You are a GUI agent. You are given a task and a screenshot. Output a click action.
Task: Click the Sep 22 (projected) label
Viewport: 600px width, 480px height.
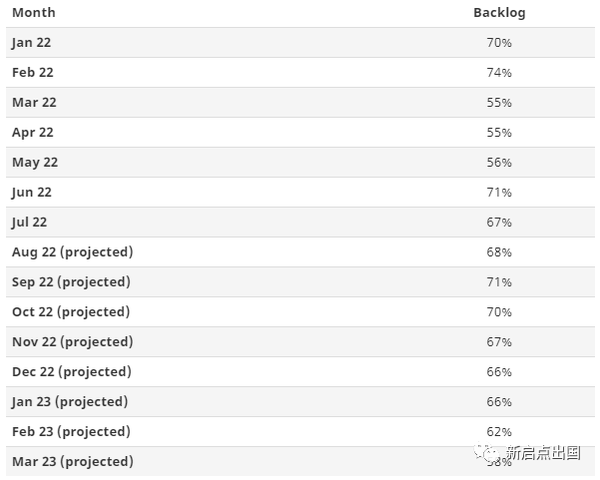click(x=71, y=282)
